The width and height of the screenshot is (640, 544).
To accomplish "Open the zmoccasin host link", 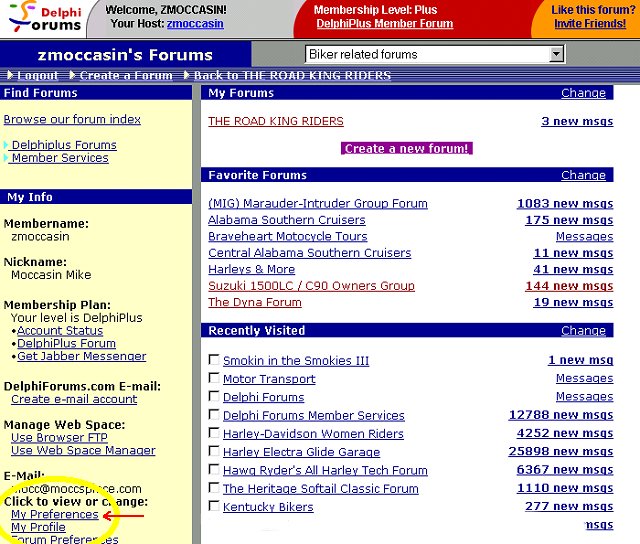I will (x=195, y=24).
